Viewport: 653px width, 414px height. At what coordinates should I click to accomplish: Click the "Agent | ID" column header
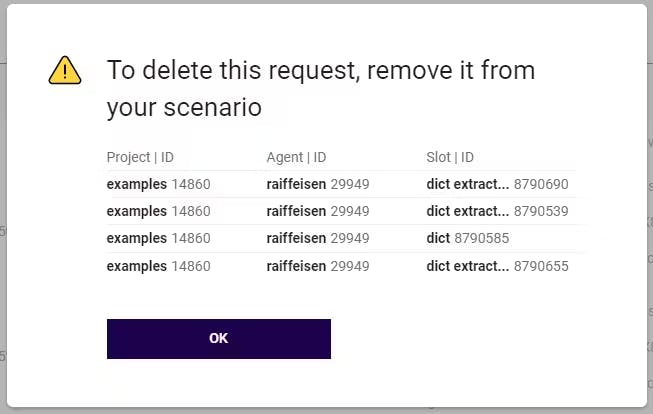coord(296,157)
